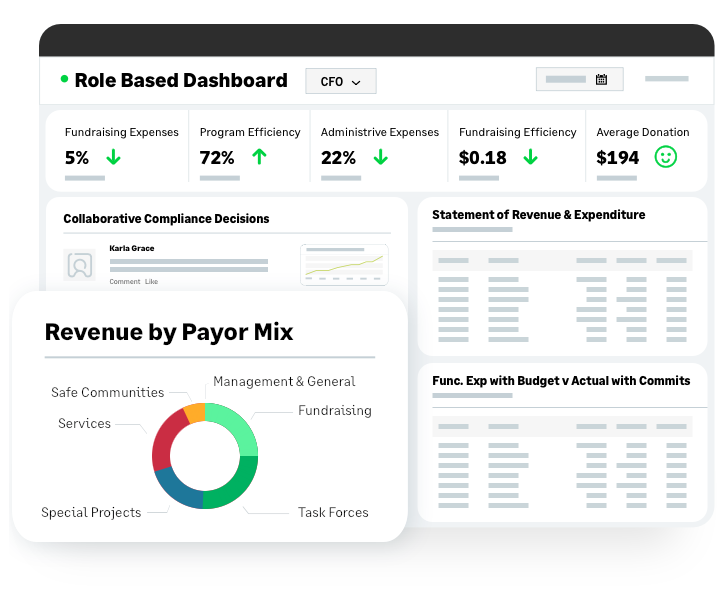
Task: Open Func. Exp with Budget v Actual title
Action: tap(561, 381)
